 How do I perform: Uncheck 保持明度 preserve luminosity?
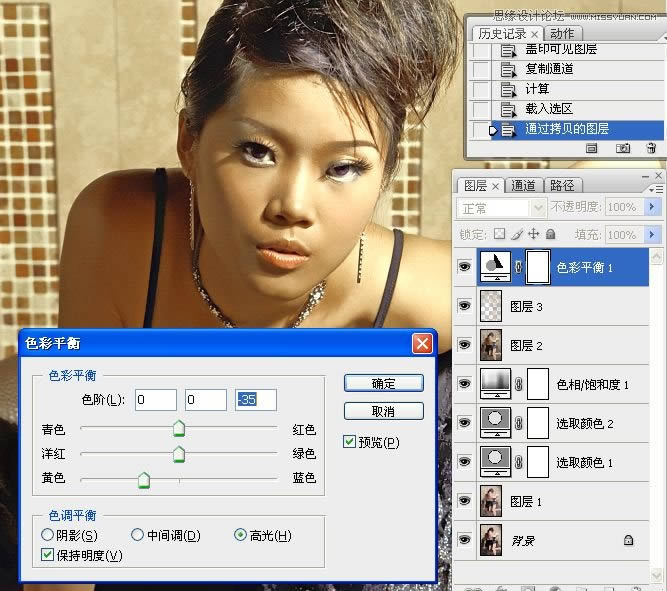point(48,555)
